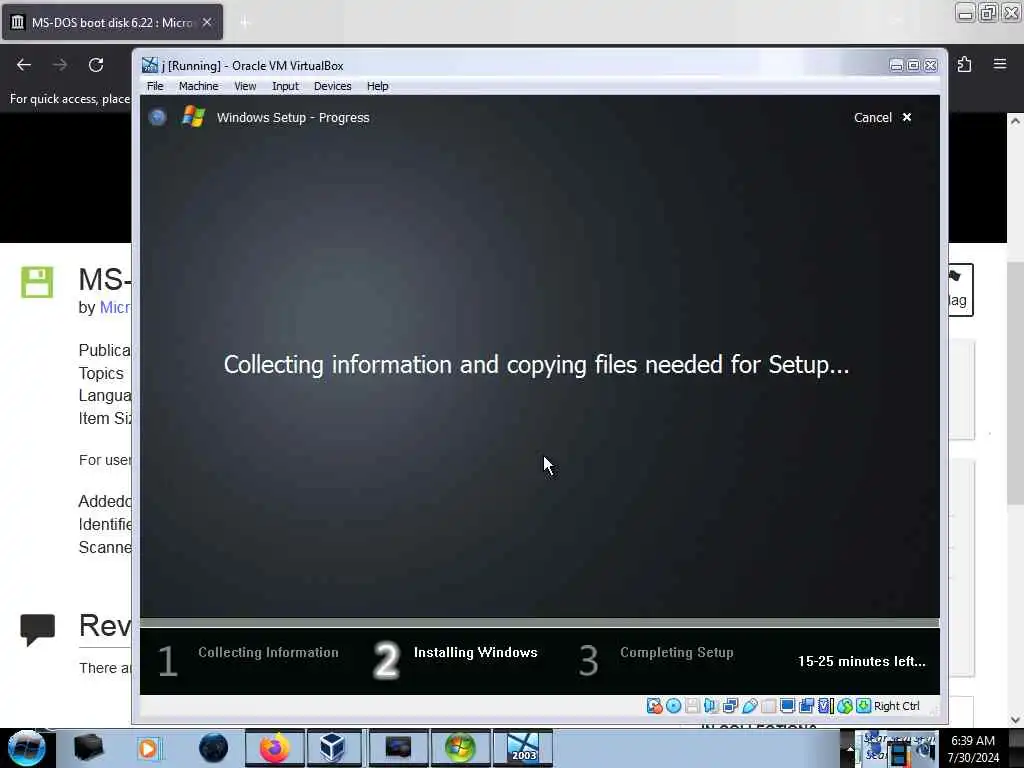Cancel the Windows Setup progress

(x=872, y=118)
